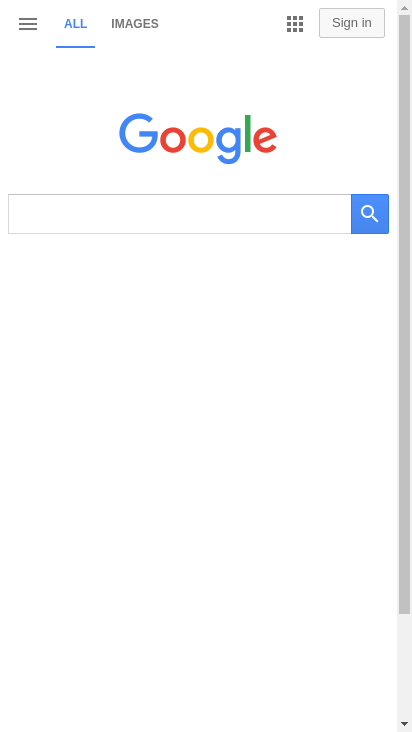Click the blue underline beneath the ALL tab
The height and width of the screenshot is (732, 412).
pyautogui.click(x=75, y=47)
